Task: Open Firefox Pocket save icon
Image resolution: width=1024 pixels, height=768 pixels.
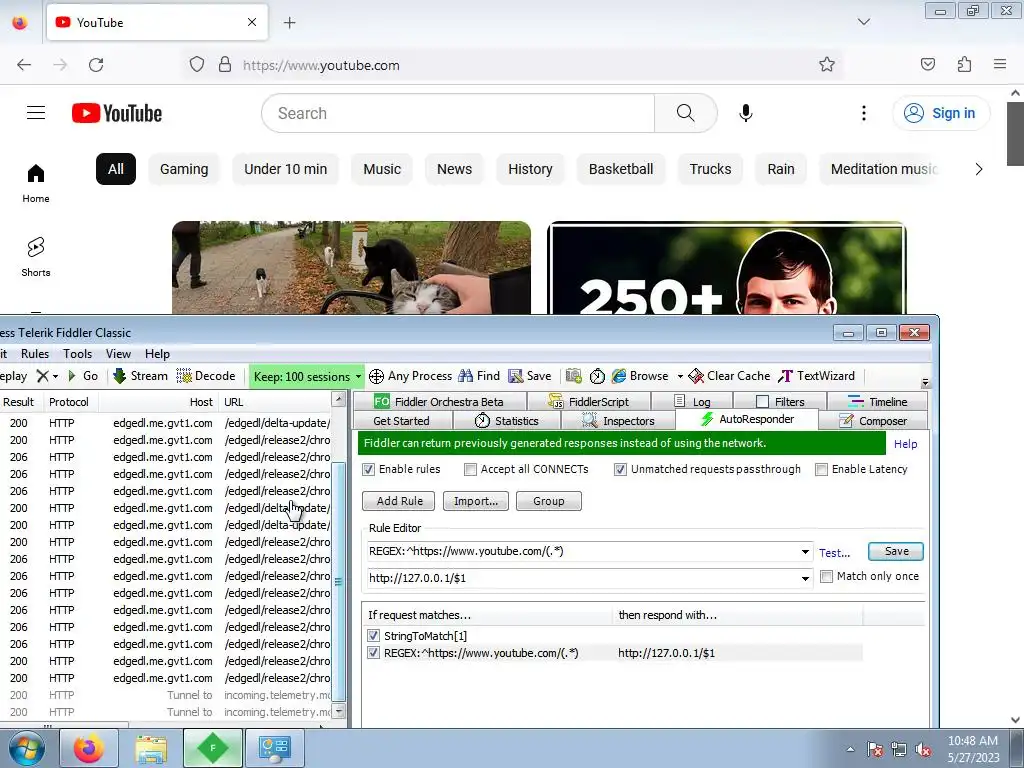Action: pyautogui.click(x=928, y=64)
